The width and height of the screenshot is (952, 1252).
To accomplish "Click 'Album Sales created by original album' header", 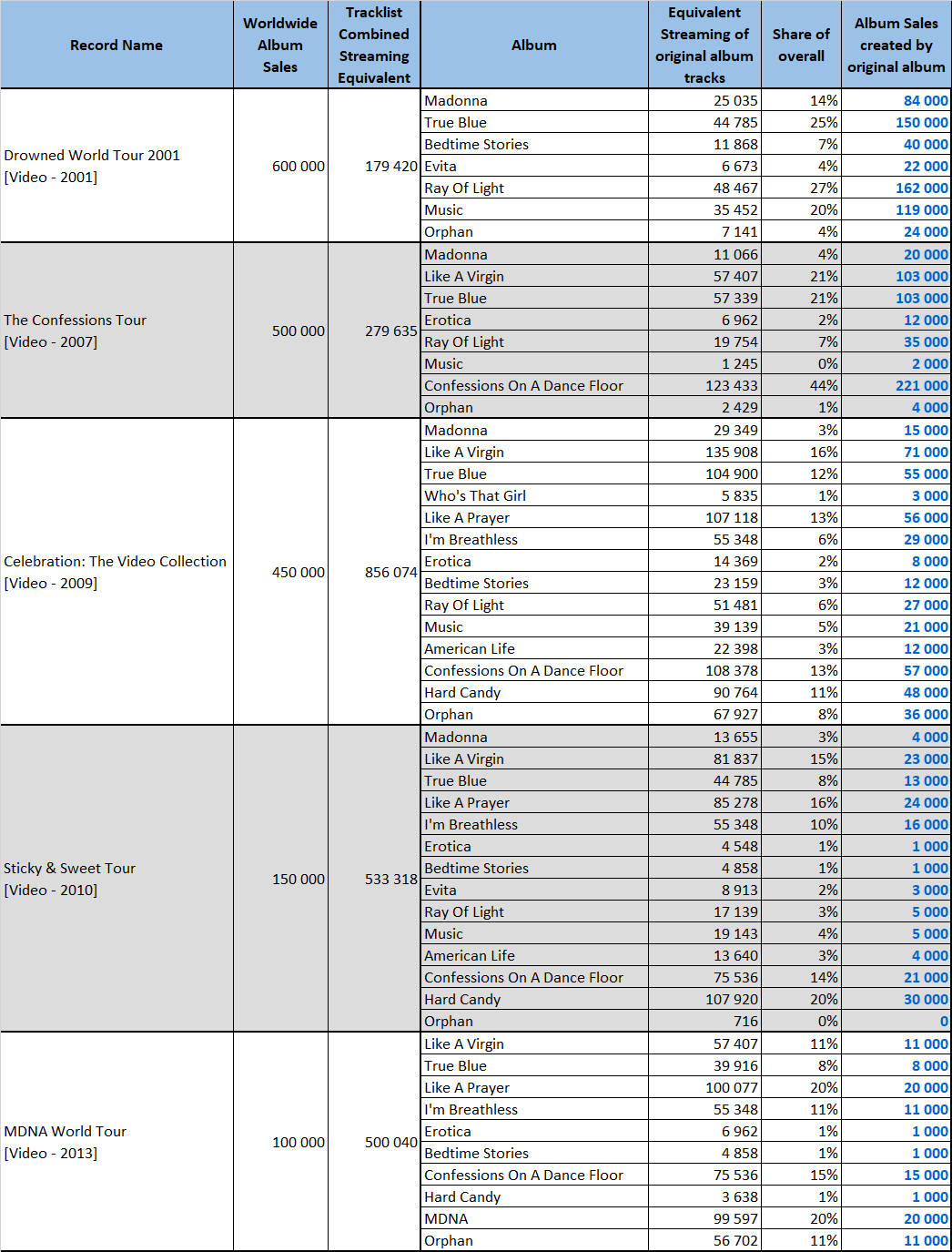I will coord(896,45).
